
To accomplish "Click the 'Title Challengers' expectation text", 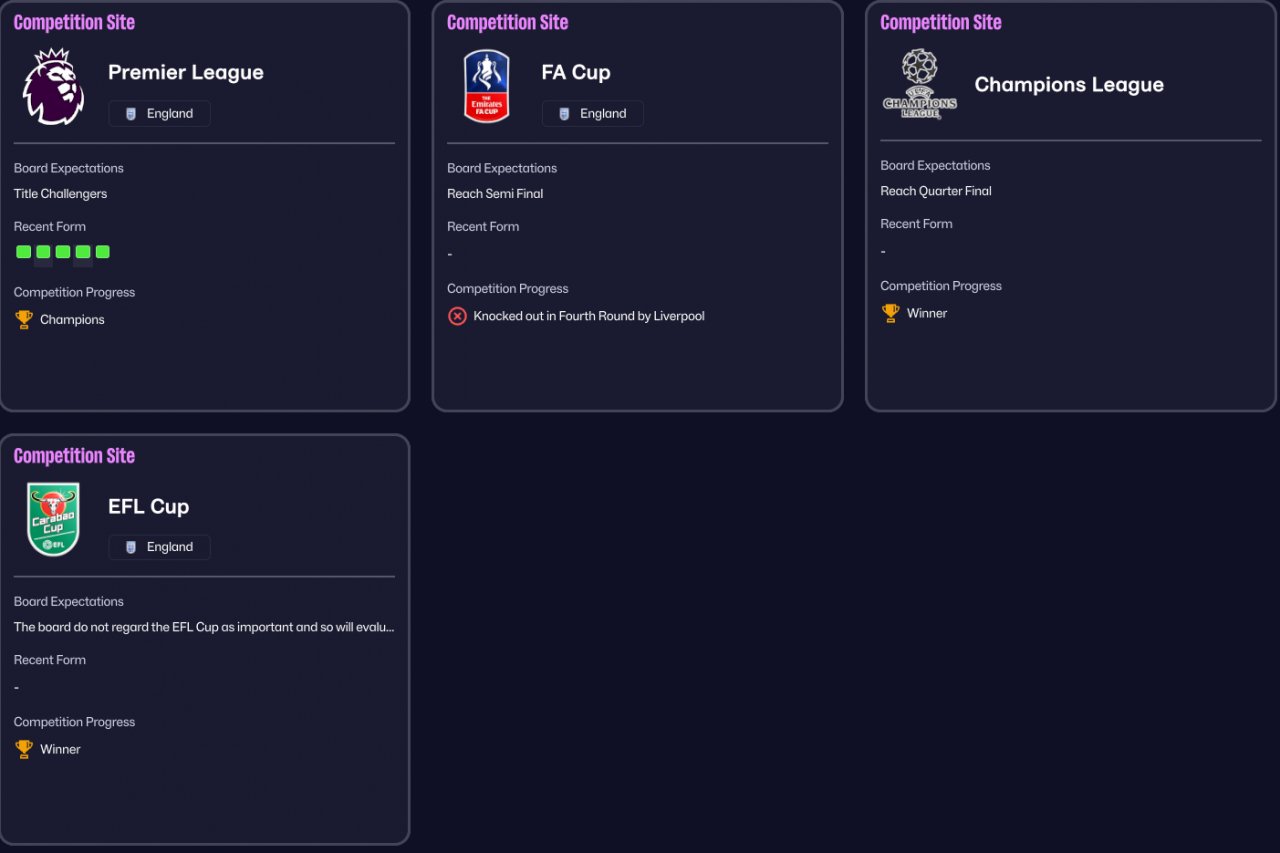I will [x=60, y=194].
